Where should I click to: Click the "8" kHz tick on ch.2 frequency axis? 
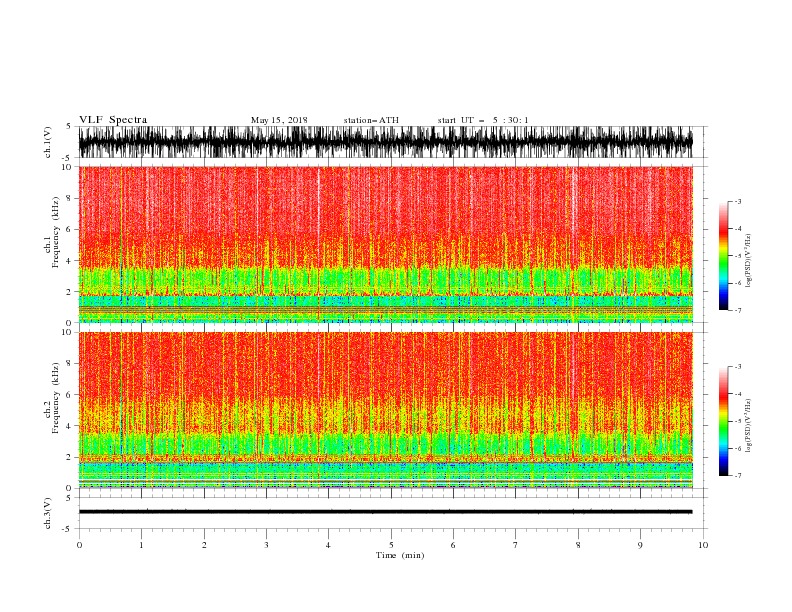pyautogui.click(x=69, y=364)
